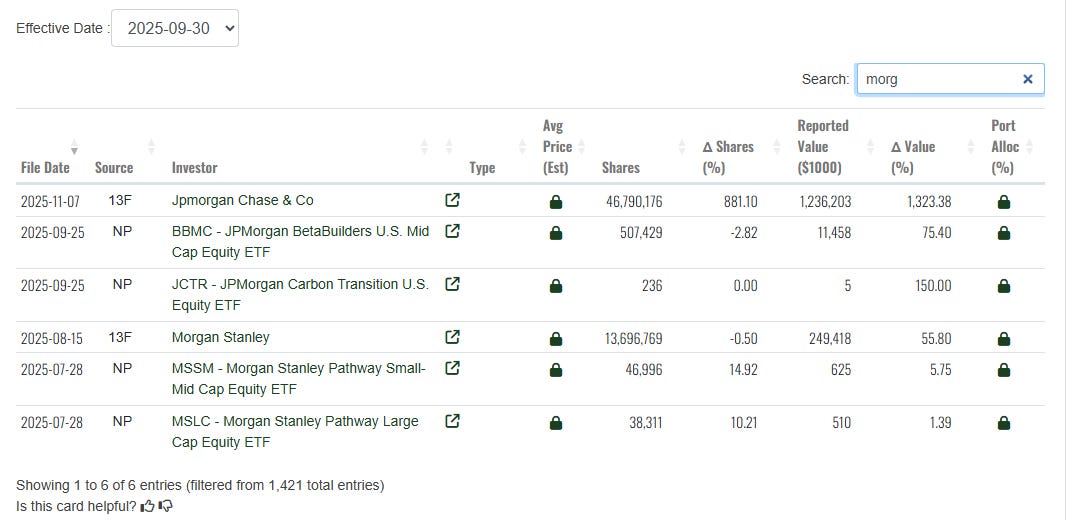
Task: Select reported value 249,418
Action: 829,339
